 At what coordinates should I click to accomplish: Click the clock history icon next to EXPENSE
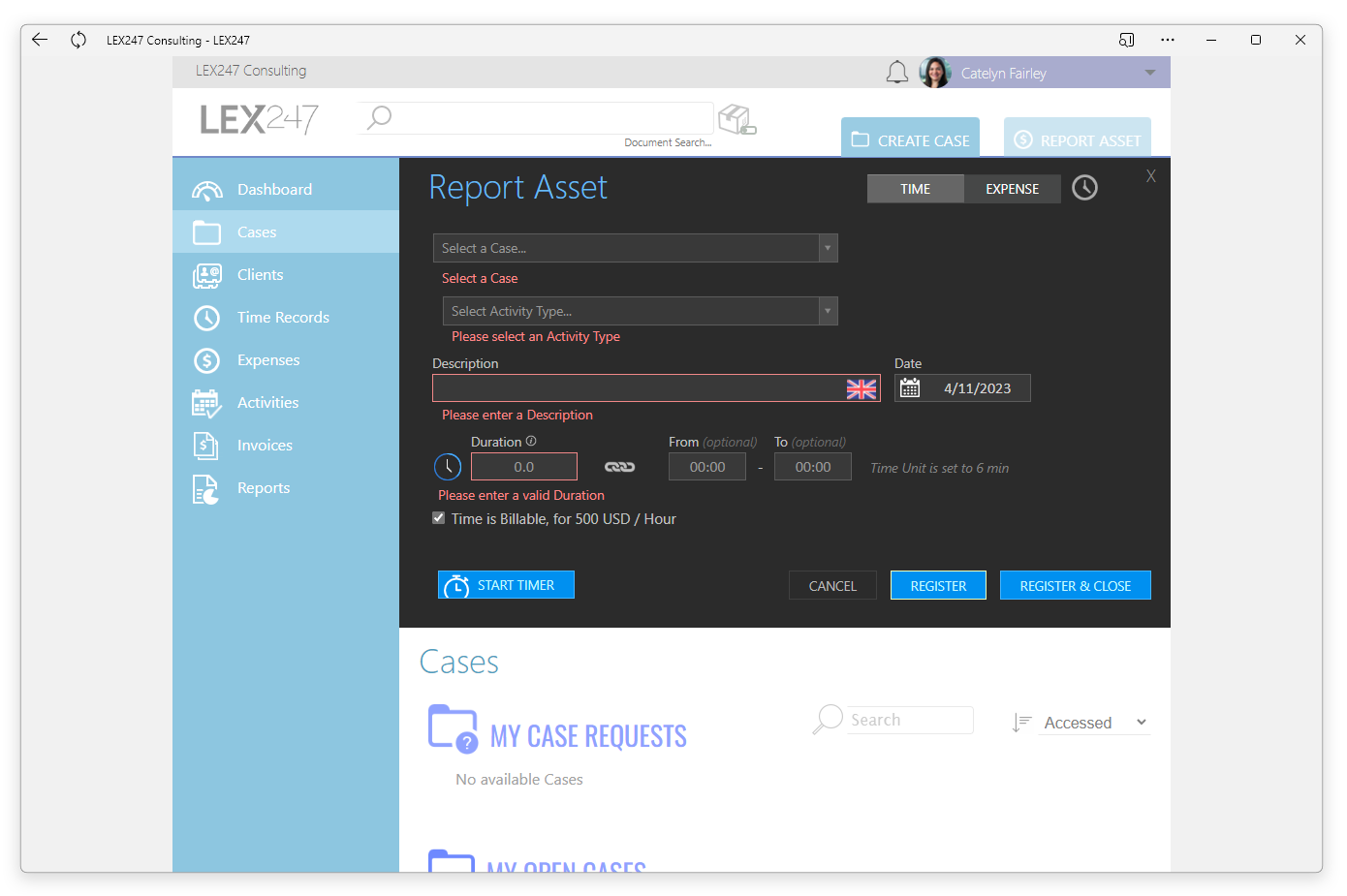[x=1084, y=188]
